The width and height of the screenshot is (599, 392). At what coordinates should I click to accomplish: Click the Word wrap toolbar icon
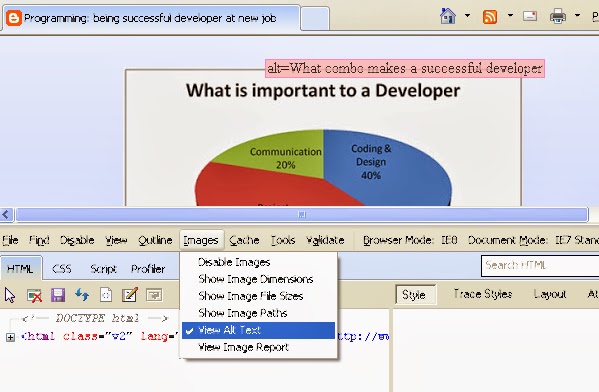point(154,295)
